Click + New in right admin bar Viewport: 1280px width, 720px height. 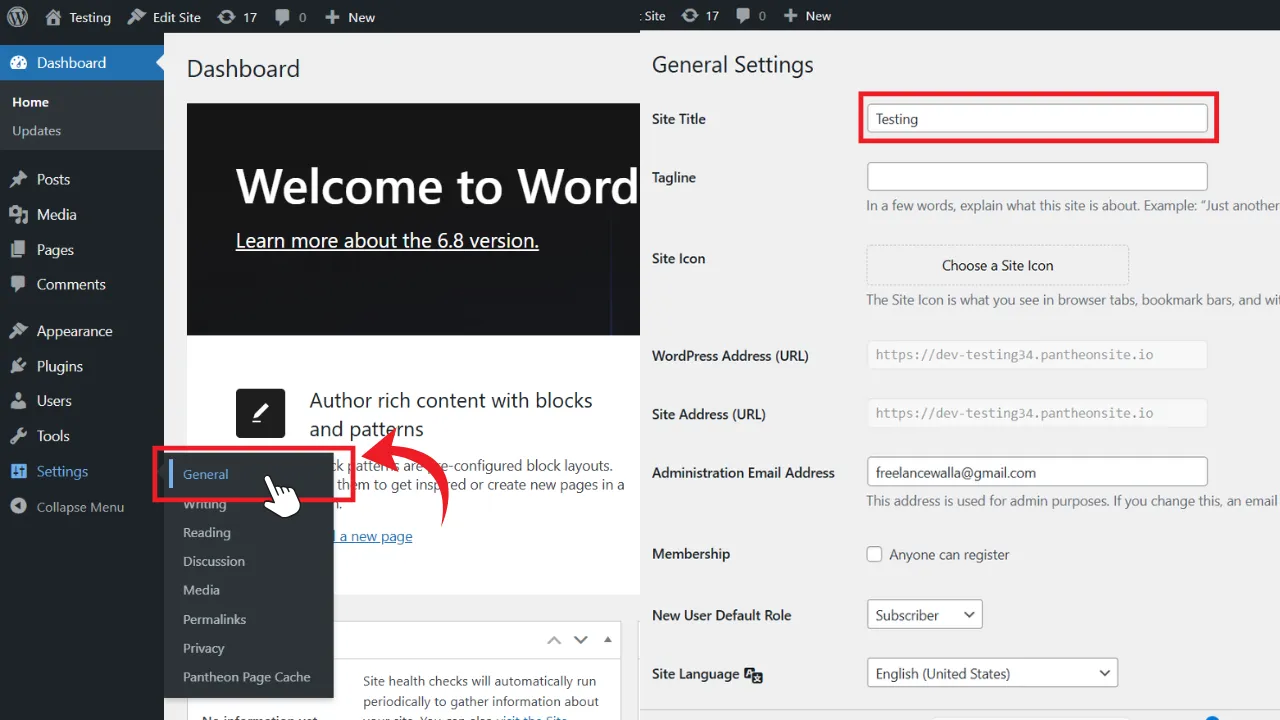(807, 16)
